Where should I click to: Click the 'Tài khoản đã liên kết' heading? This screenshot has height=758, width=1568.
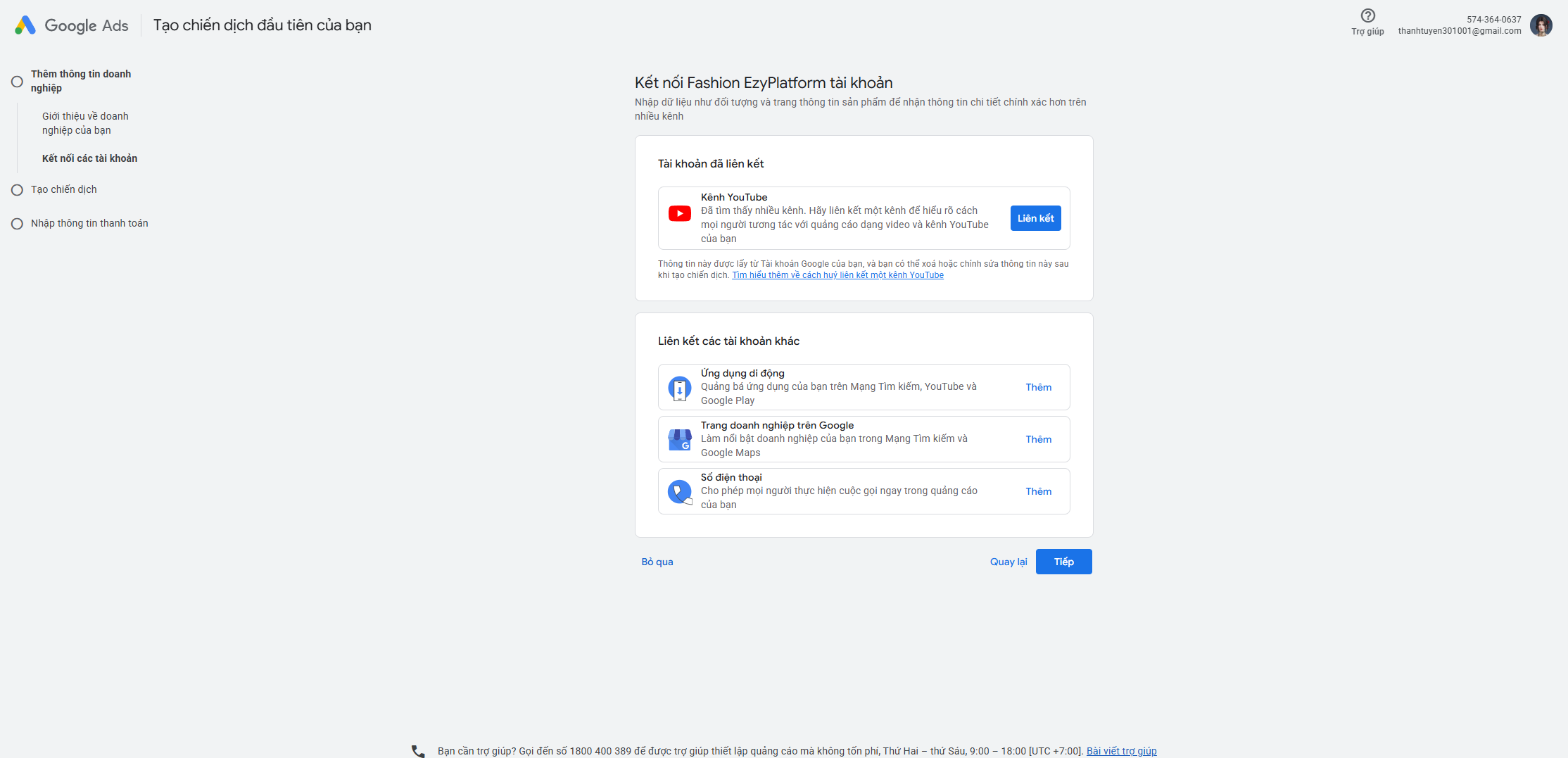(x=711, y=163)
